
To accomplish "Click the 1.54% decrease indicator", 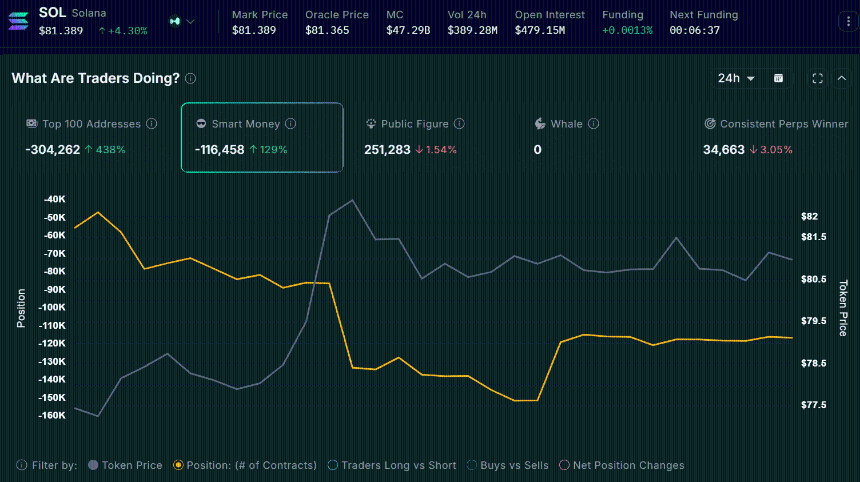I will (436, 150).
